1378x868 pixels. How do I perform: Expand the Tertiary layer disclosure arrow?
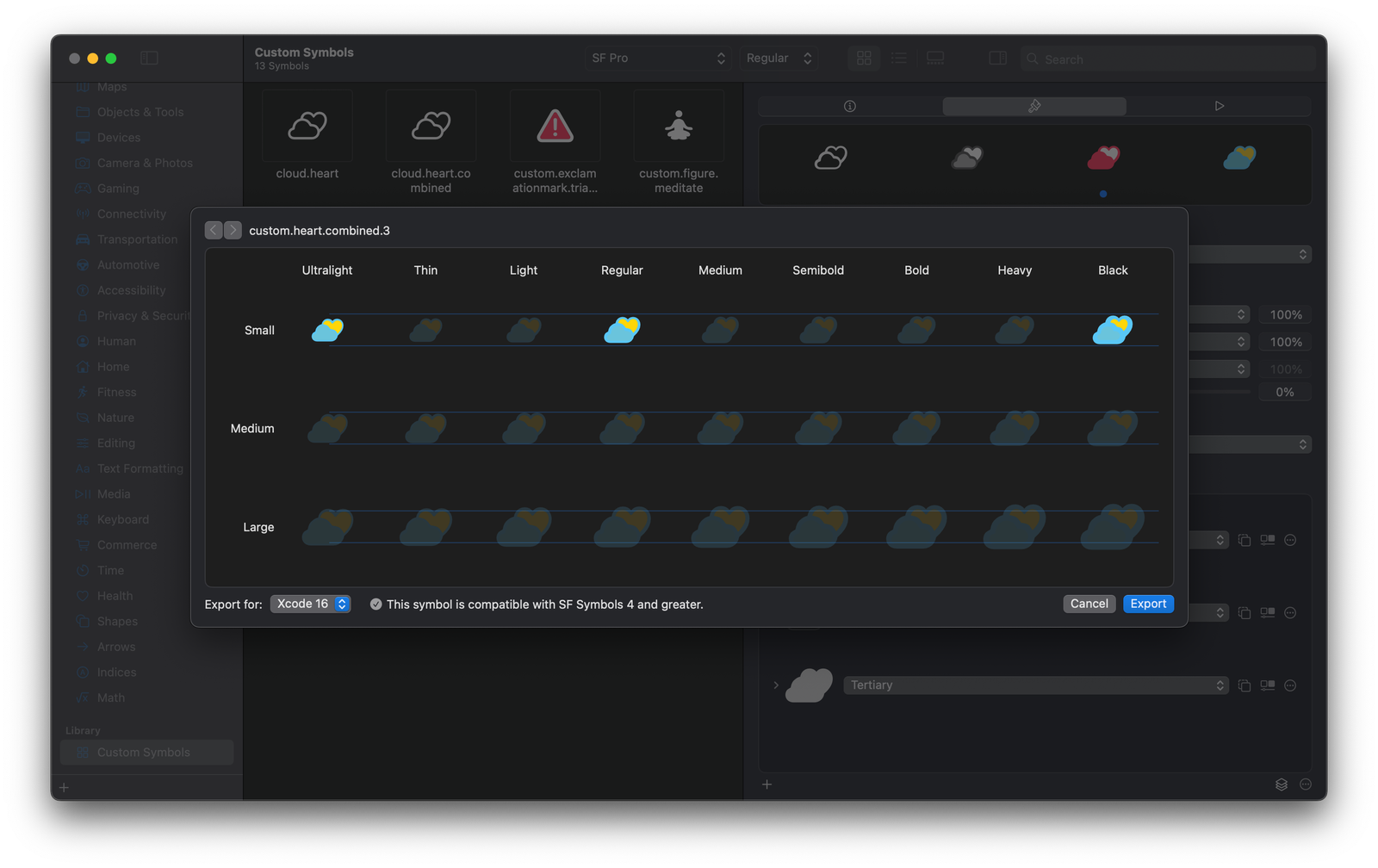click(776, 685)
